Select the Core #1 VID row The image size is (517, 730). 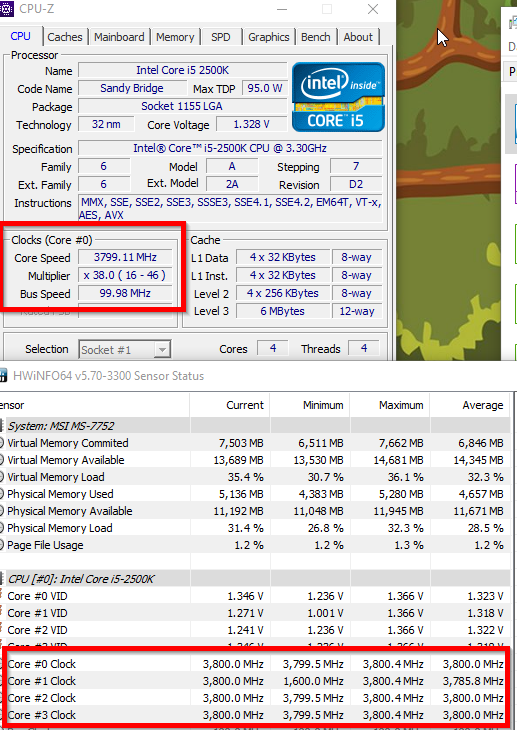(255, 613)
